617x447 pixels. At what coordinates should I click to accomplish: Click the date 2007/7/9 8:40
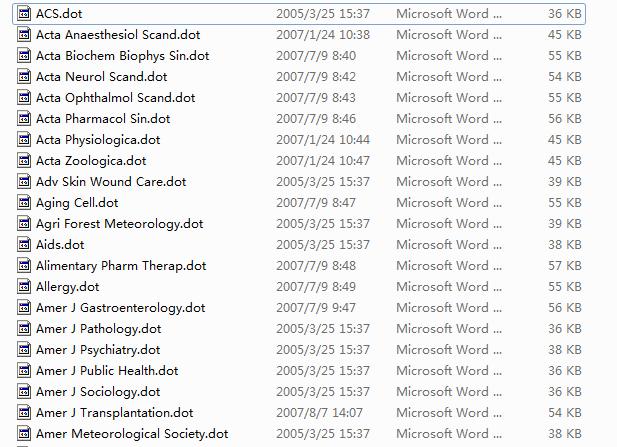316,56
